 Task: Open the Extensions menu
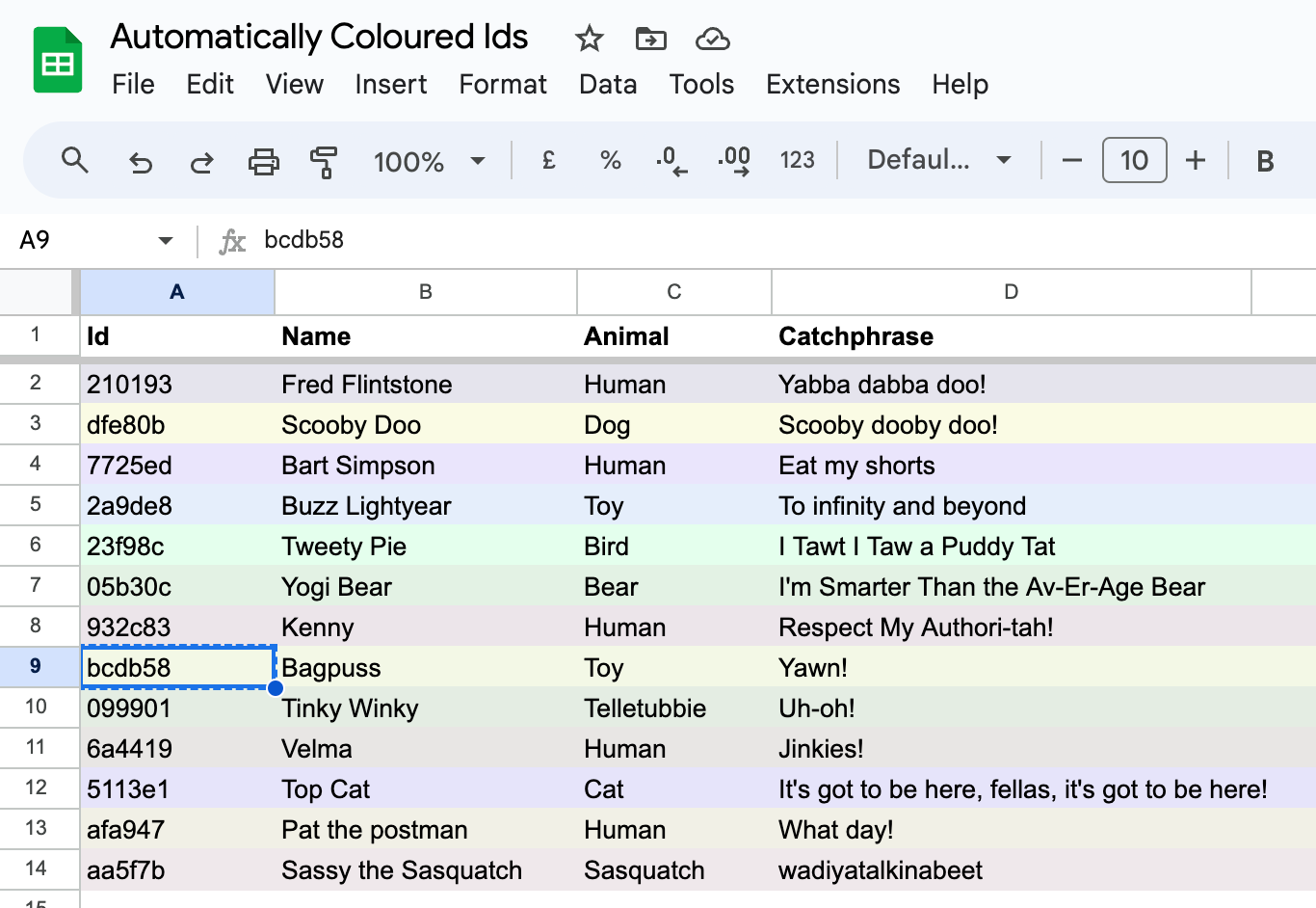pos(832,85)
